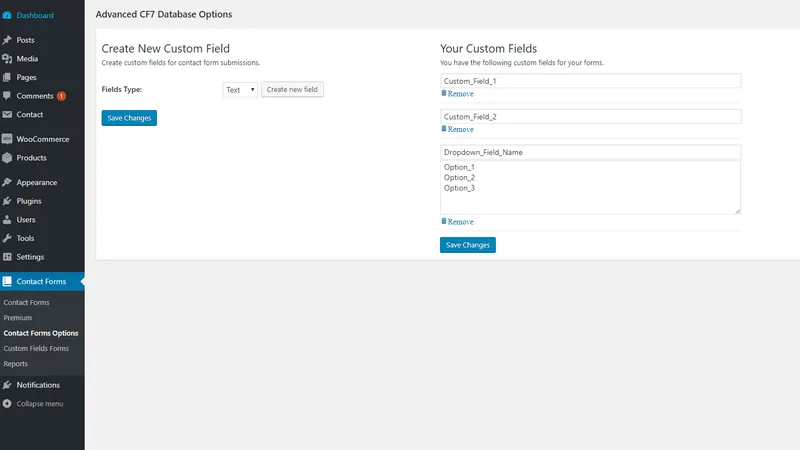Click the Pages icon in sidebar
The height and width of the screenshot is (450, 800).
7,77
